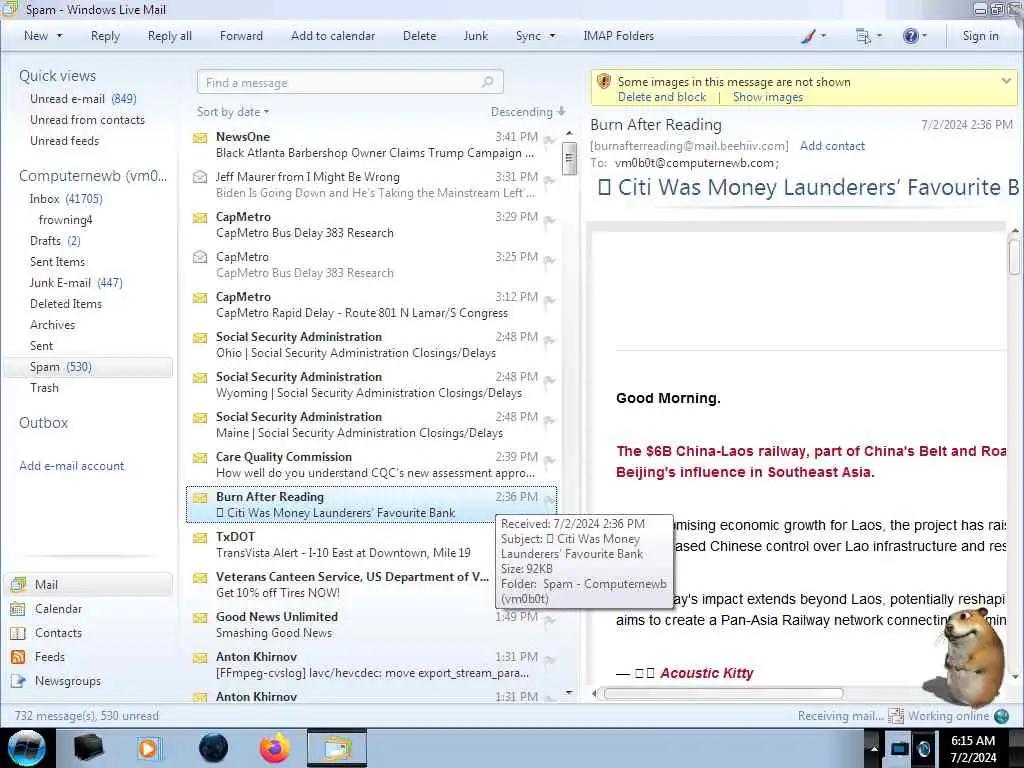Select the Junk E-mail folder

pos(76,283)
